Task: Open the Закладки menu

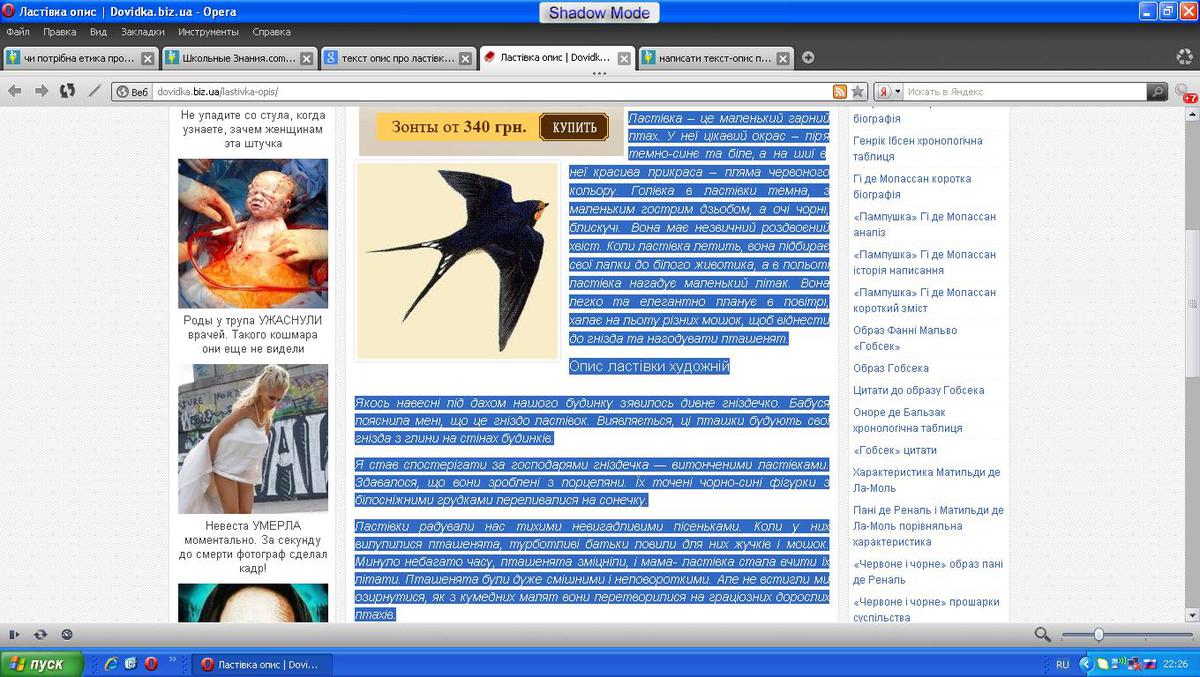Action: pyautogui.click(x=143, y=32)
